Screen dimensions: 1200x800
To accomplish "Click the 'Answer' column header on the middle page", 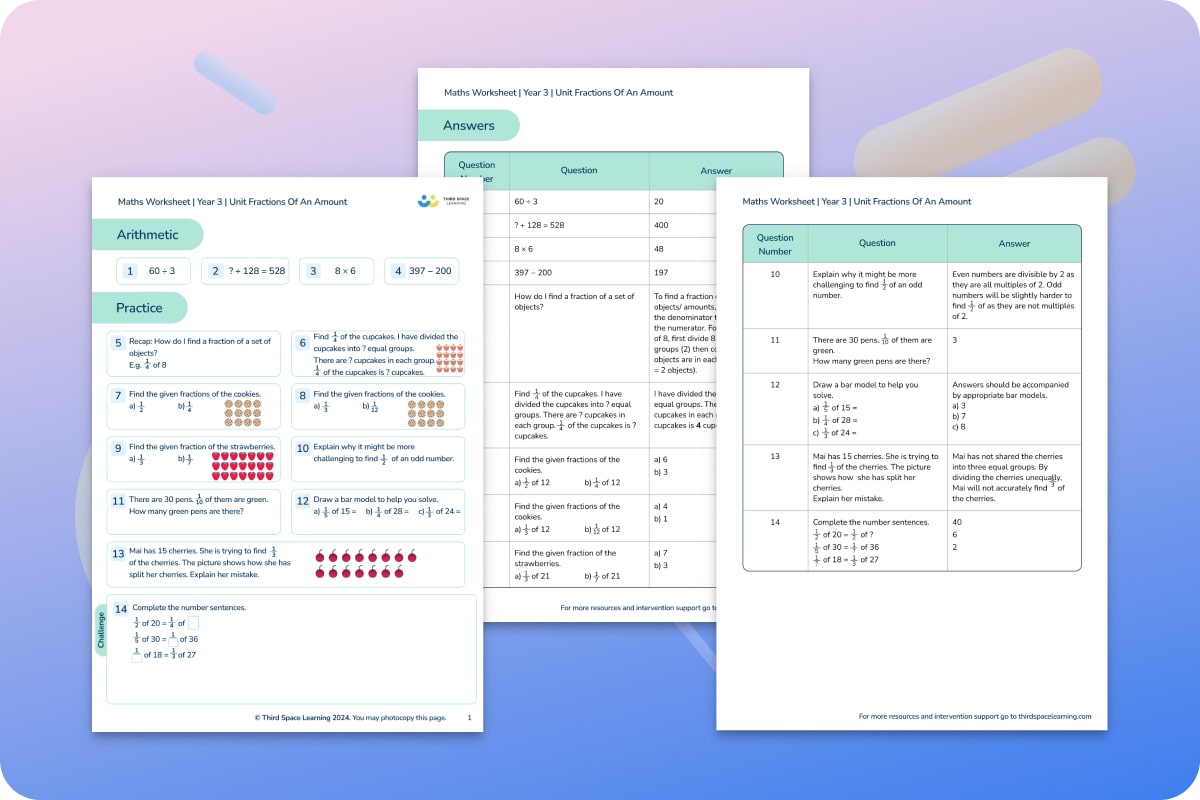I will 716,171.
